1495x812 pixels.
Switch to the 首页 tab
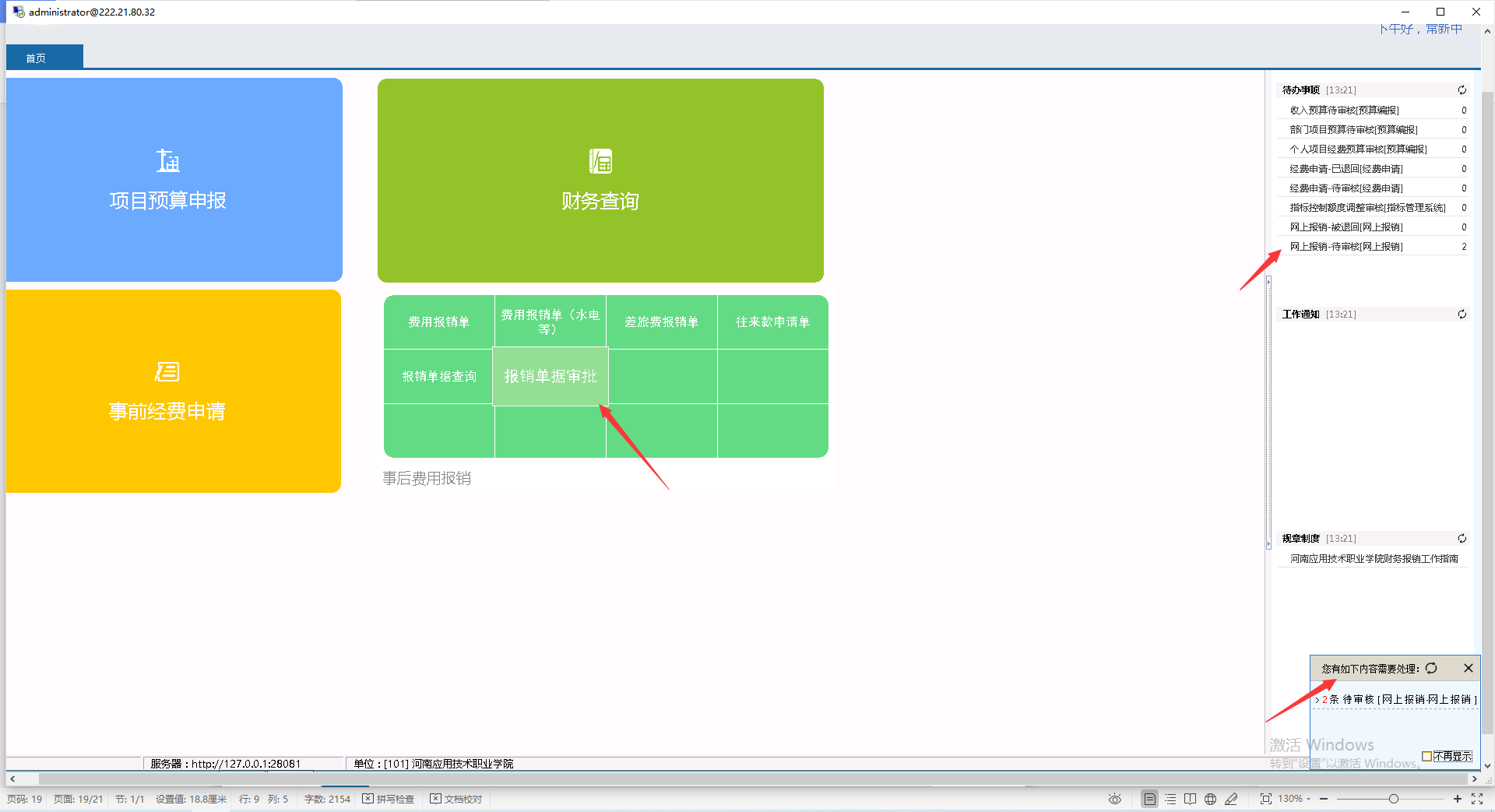[44, 58]
